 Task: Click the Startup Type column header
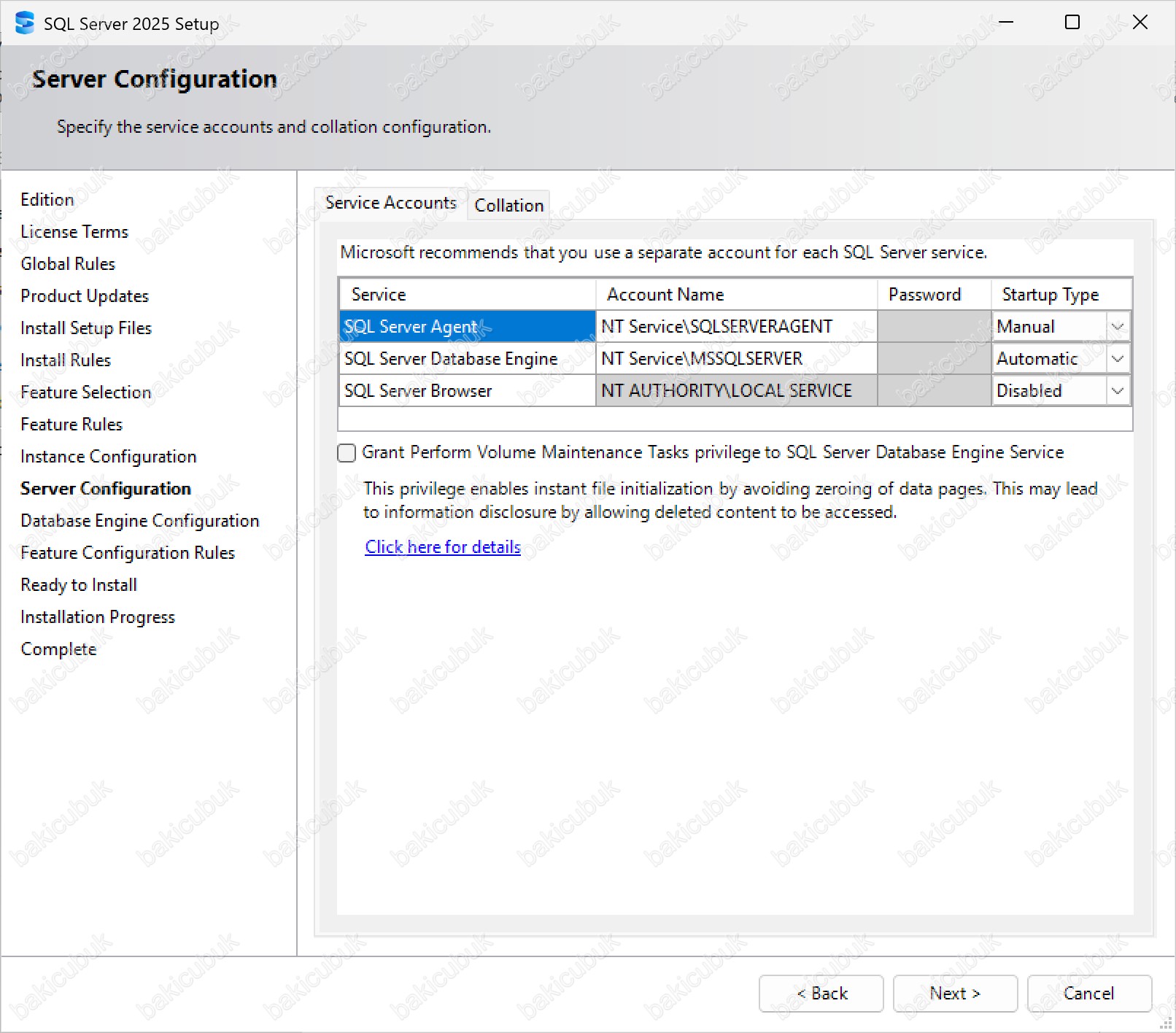(x=1061, y=295)
